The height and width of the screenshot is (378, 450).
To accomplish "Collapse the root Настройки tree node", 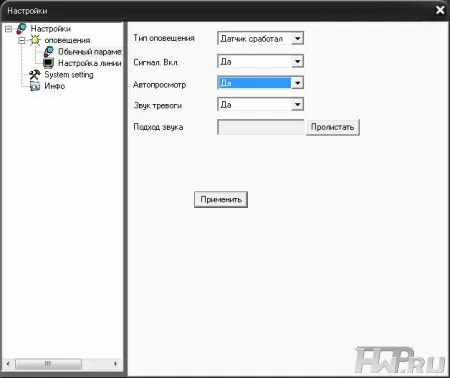I will coord(8,29).
